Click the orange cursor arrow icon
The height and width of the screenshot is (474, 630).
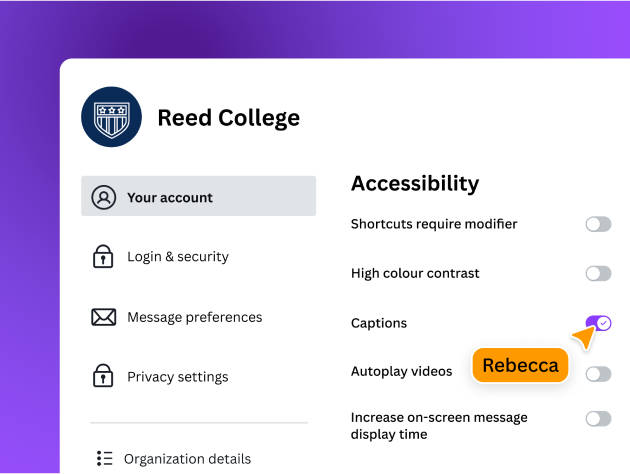coord(582,339)
